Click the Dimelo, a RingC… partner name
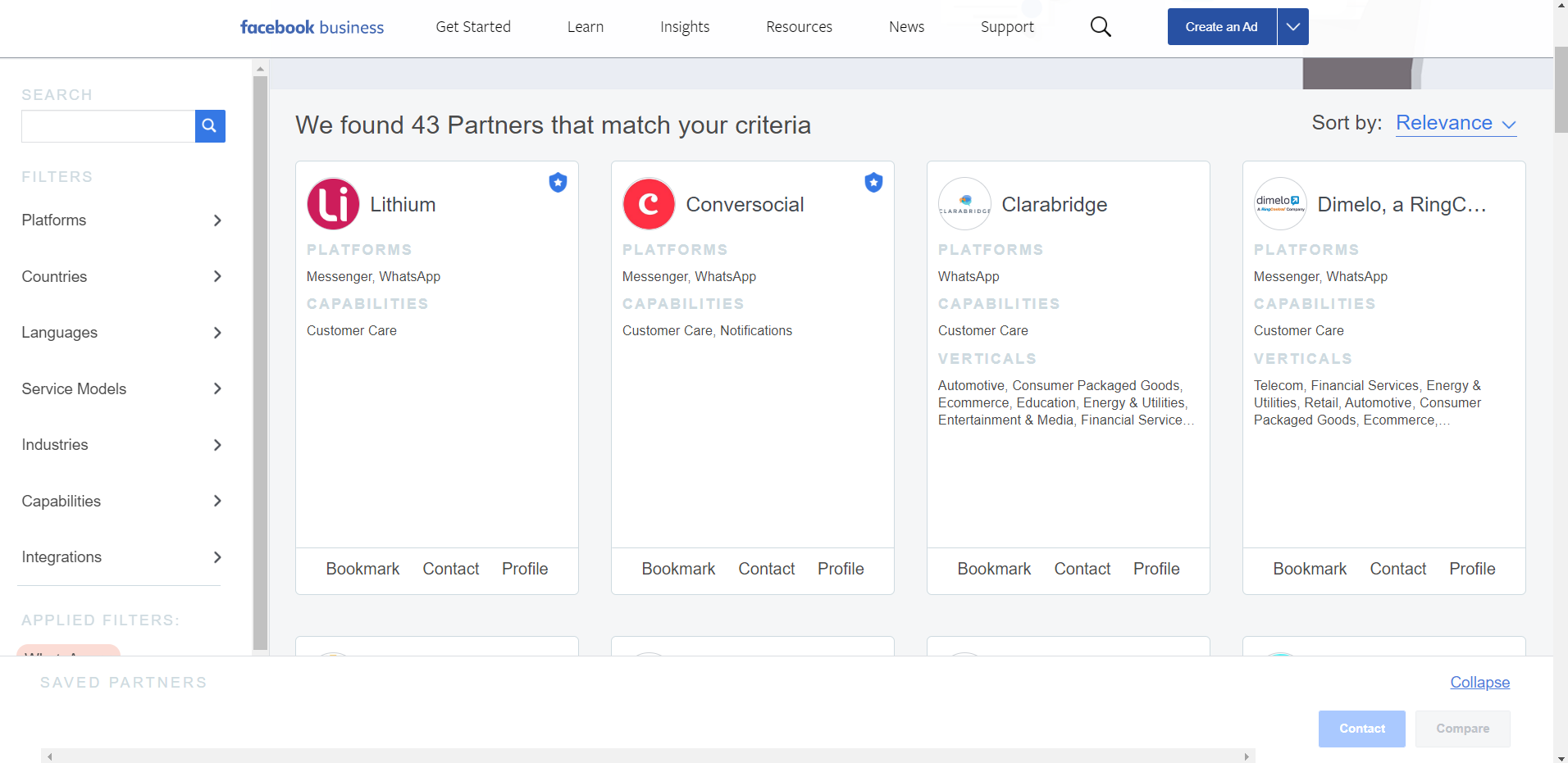 click(x=1402, y=205)
